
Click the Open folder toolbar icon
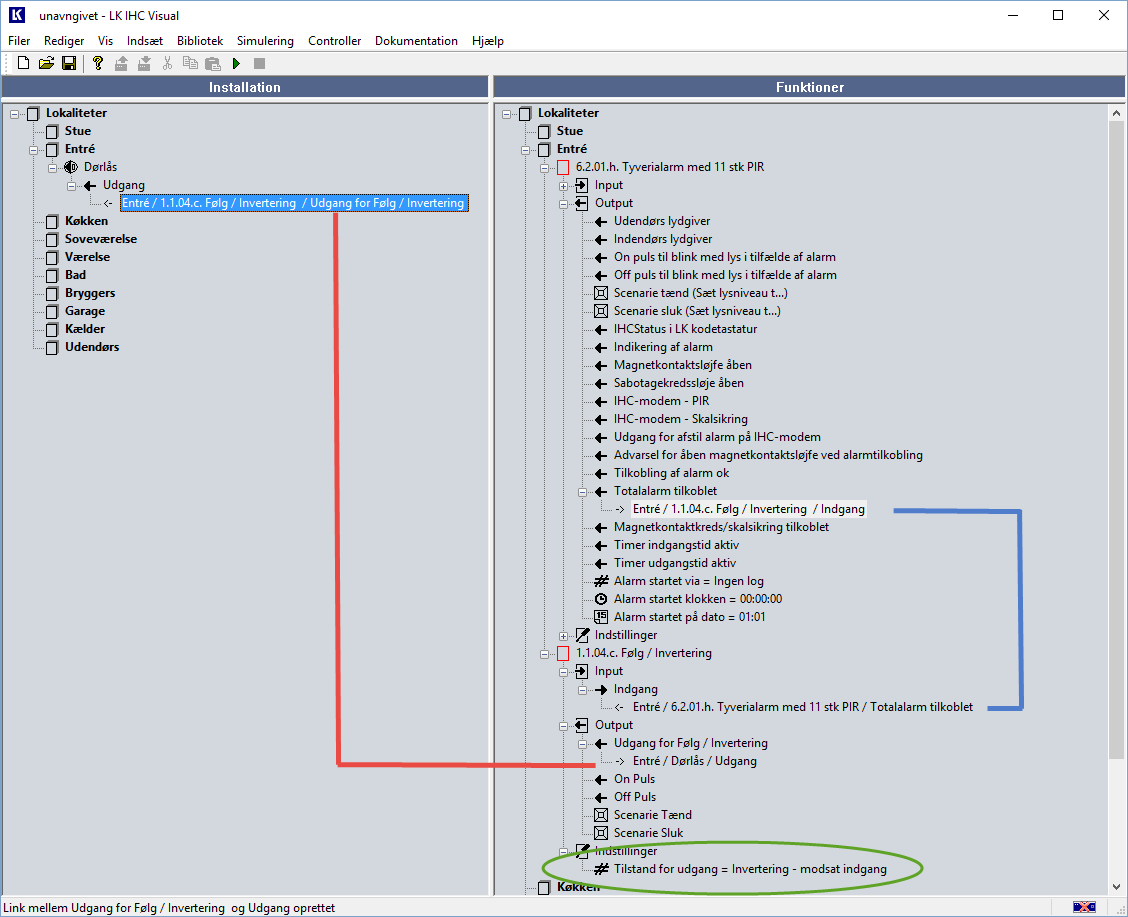click(46, 64)
